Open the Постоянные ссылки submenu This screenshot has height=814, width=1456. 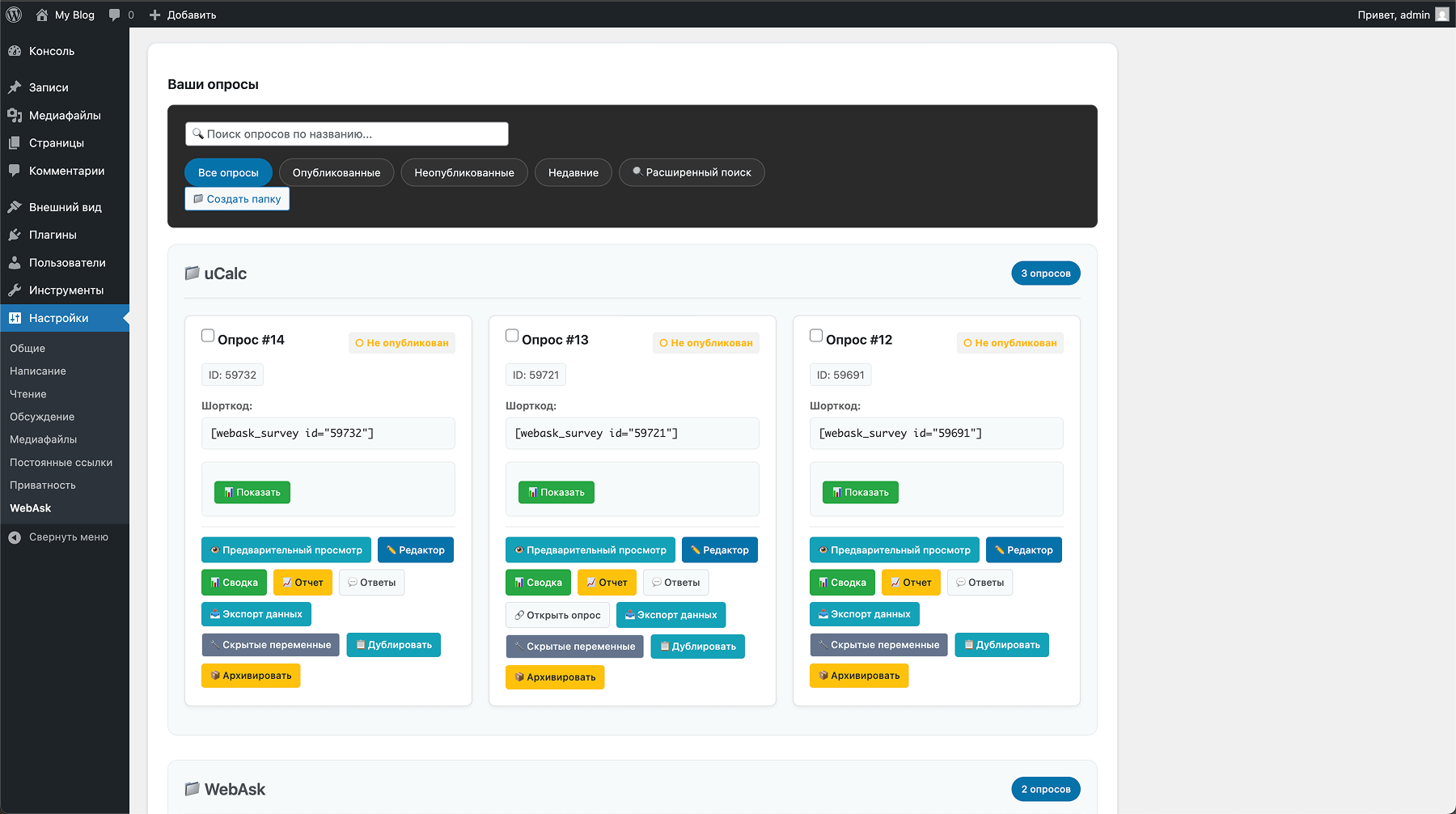[x=61, y=463]
